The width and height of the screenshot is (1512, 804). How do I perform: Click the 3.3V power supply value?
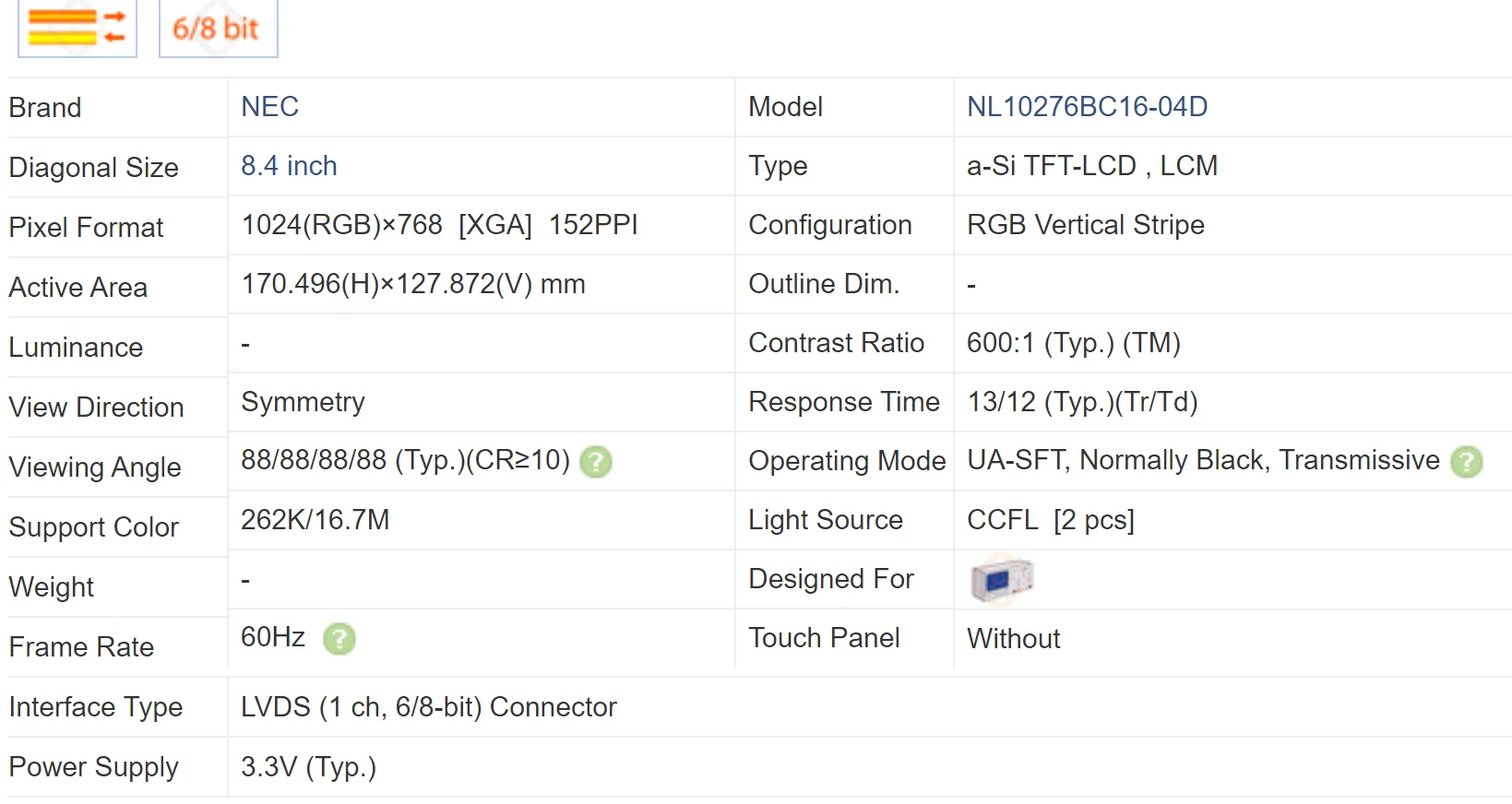click(x=308, y=767)
